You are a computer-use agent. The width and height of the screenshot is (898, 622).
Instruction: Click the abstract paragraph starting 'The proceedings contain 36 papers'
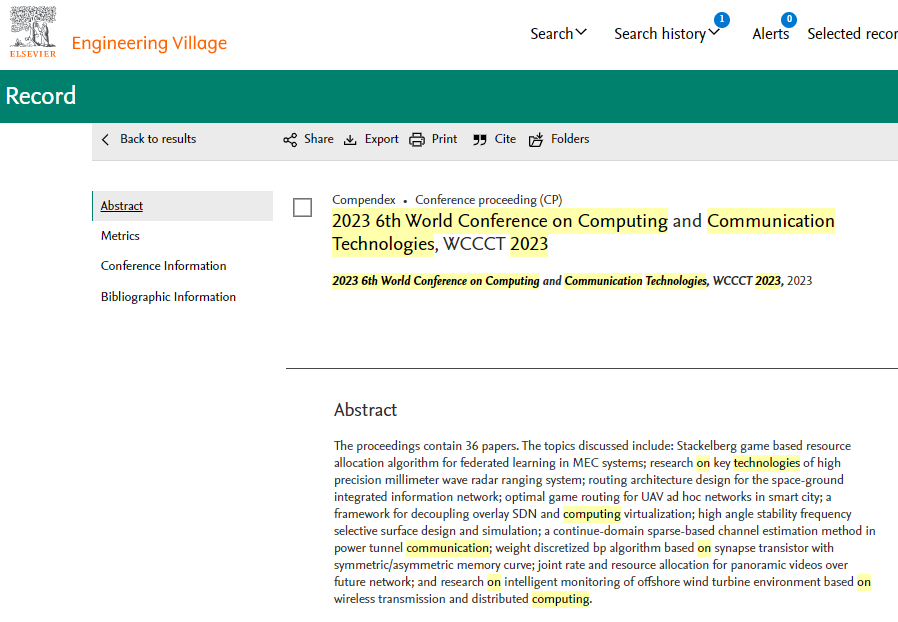click(605, 522)
